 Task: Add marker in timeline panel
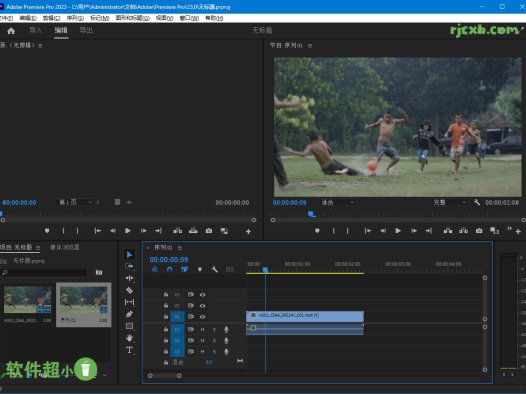point(200,269)
